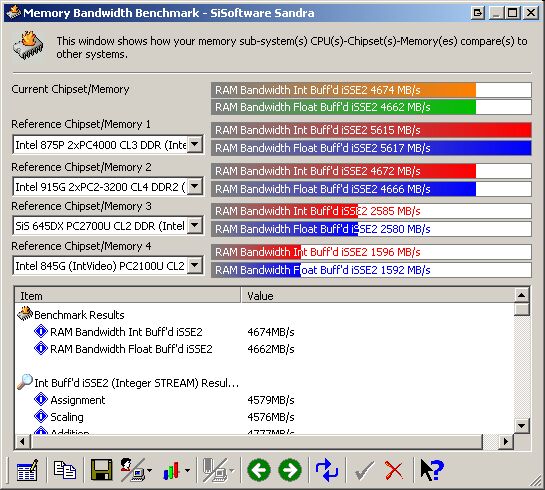Click the 4662MB/s value cell
Image resolution: width=545 pixels, height=490 pixels.
click(x=271, y=349)
